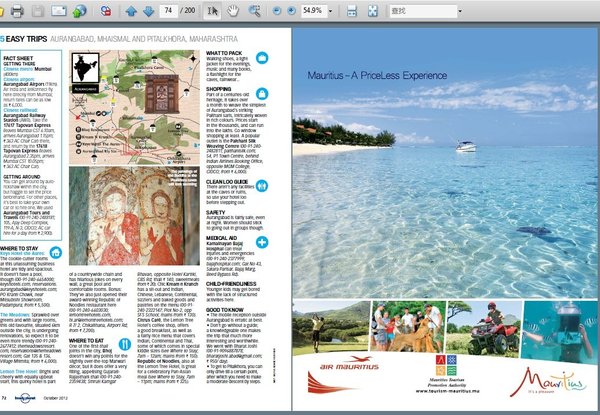Screen dimensions: 600x415
Task: Click the zoom percentage field 54.9%
Action: 313,11
